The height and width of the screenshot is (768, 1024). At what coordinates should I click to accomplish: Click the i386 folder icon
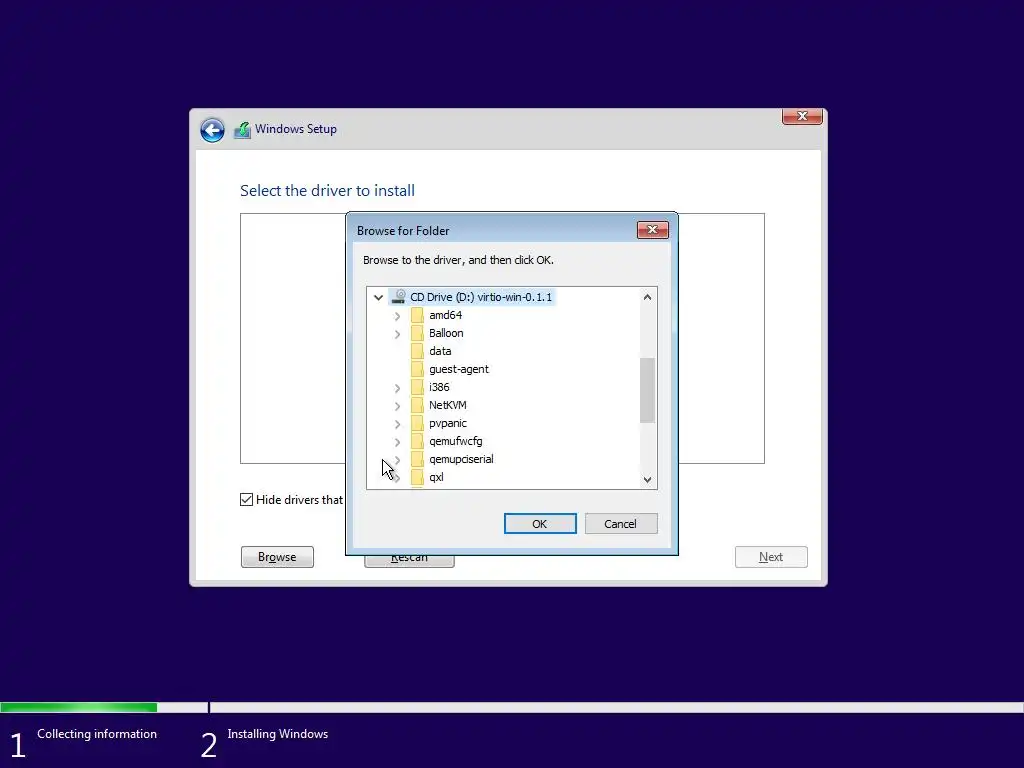coord(417,387)
